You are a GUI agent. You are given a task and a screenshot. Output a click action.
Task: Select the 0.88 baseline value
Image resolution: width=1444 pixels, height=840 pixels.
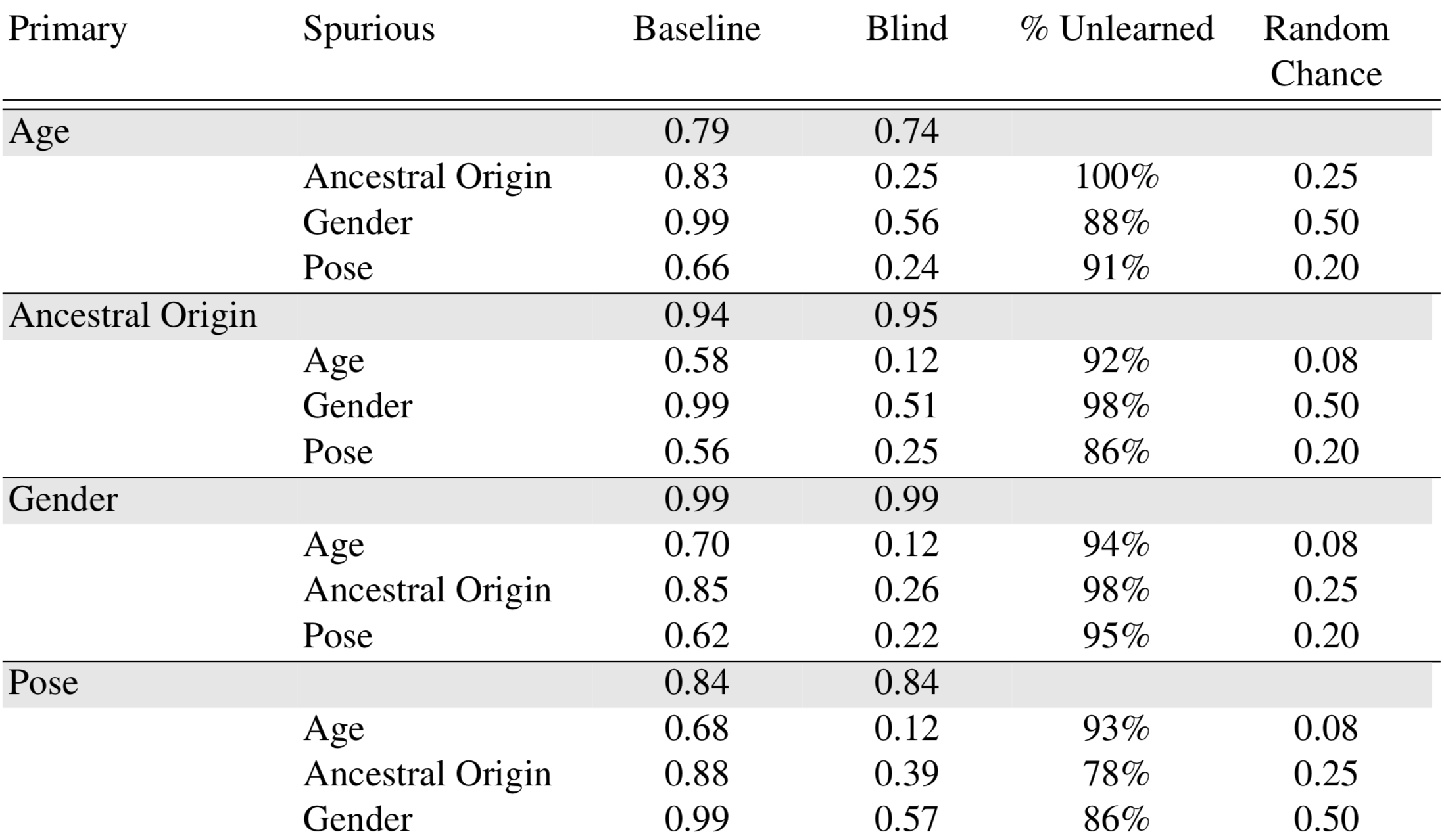696,774
